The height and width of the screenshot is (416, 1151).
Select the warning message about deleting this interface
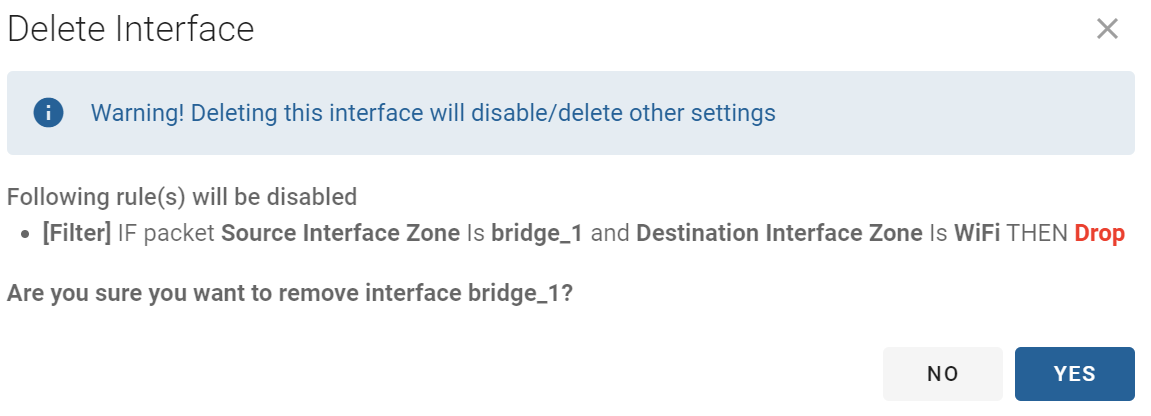pos(433,113)
